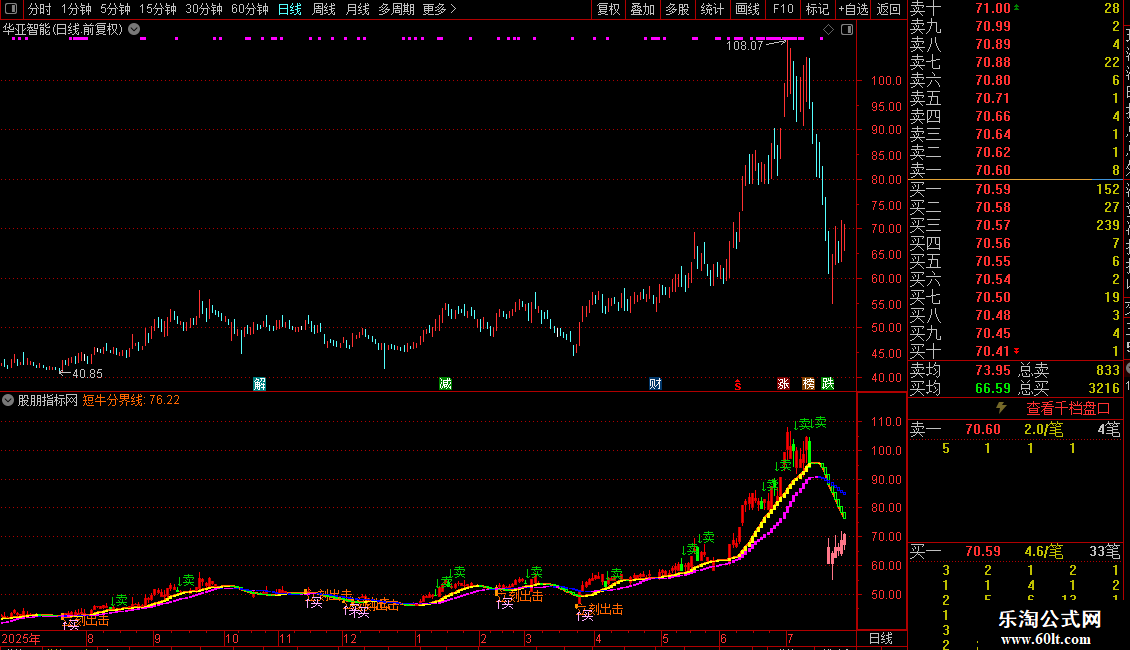Click the 卖一 price 70.60 row
This screenshot has height=650, width=1130.
1015,171
